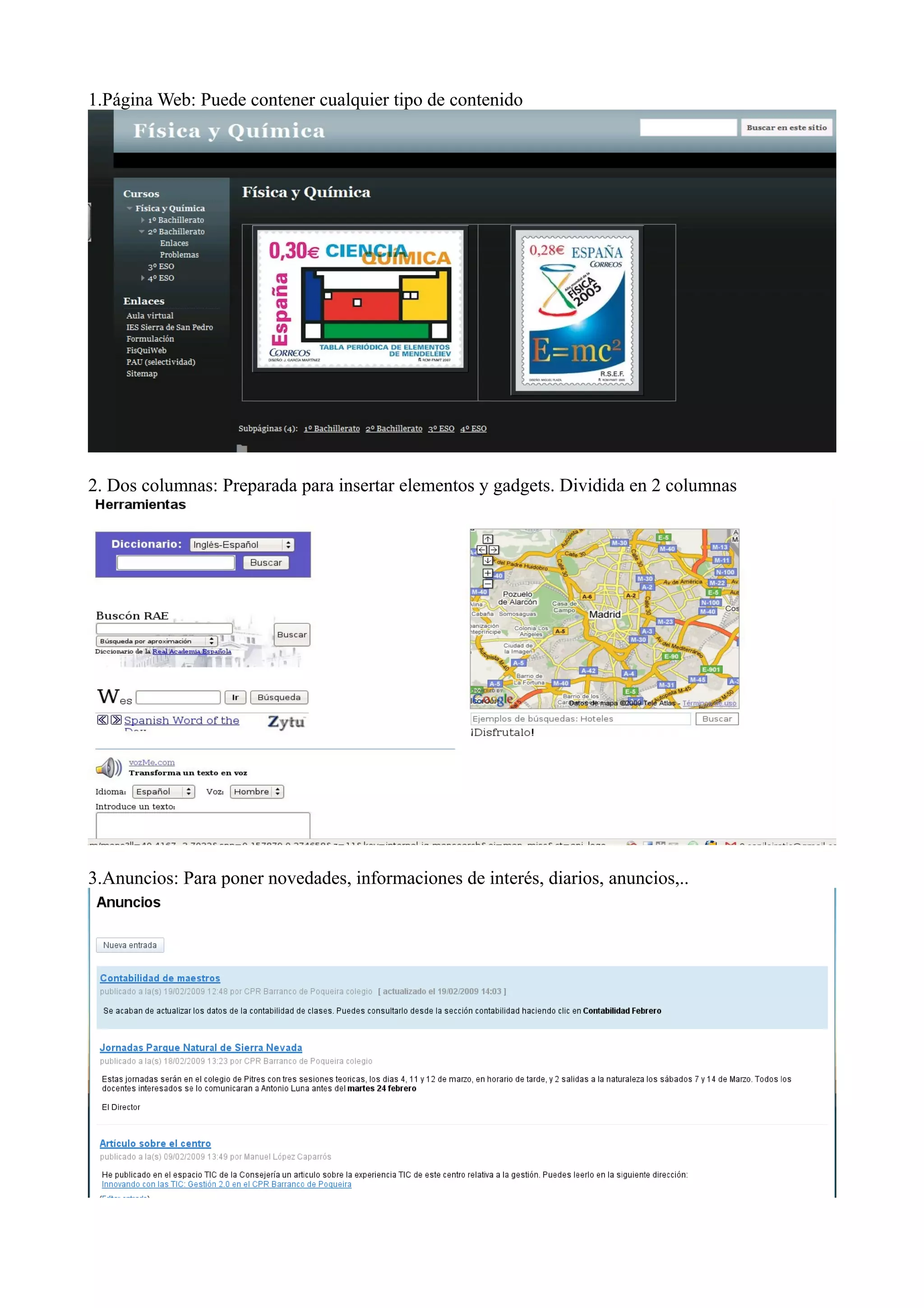Click the Wikipedia W logo

click(x=115, y=697)
